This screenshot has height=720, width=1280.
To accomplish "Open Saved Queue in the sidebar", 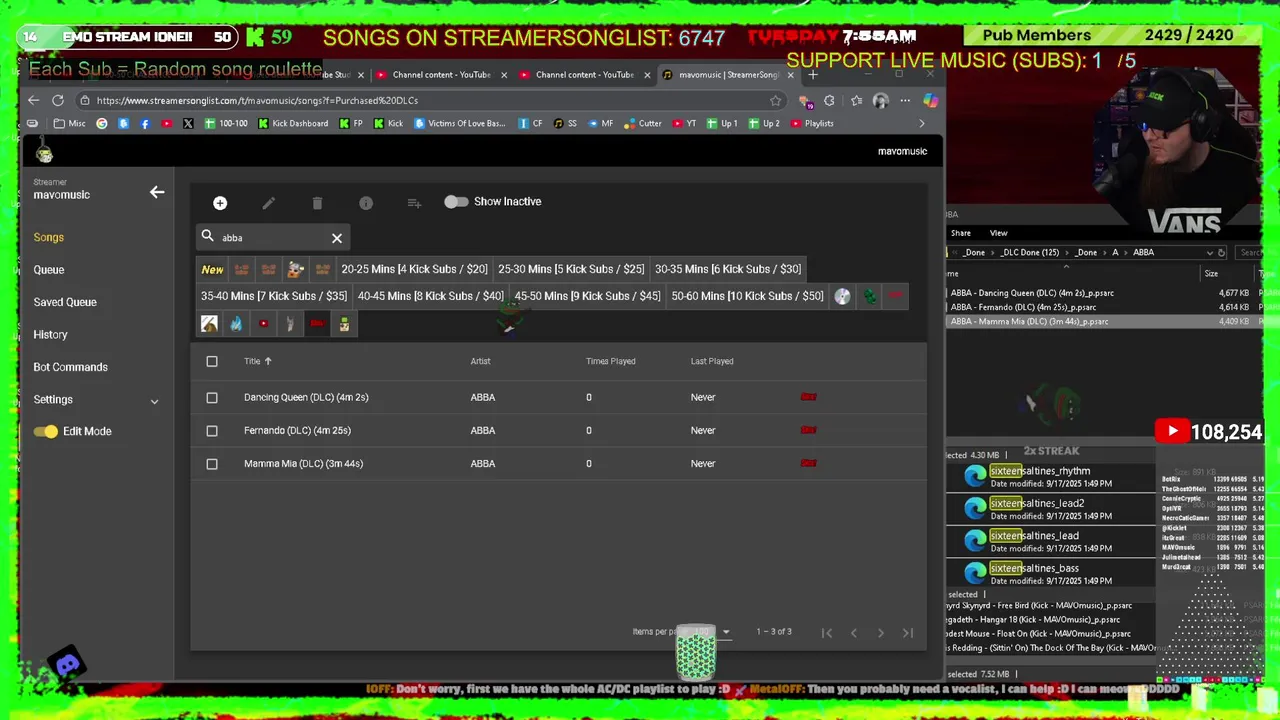I will (x=65, y=302).
